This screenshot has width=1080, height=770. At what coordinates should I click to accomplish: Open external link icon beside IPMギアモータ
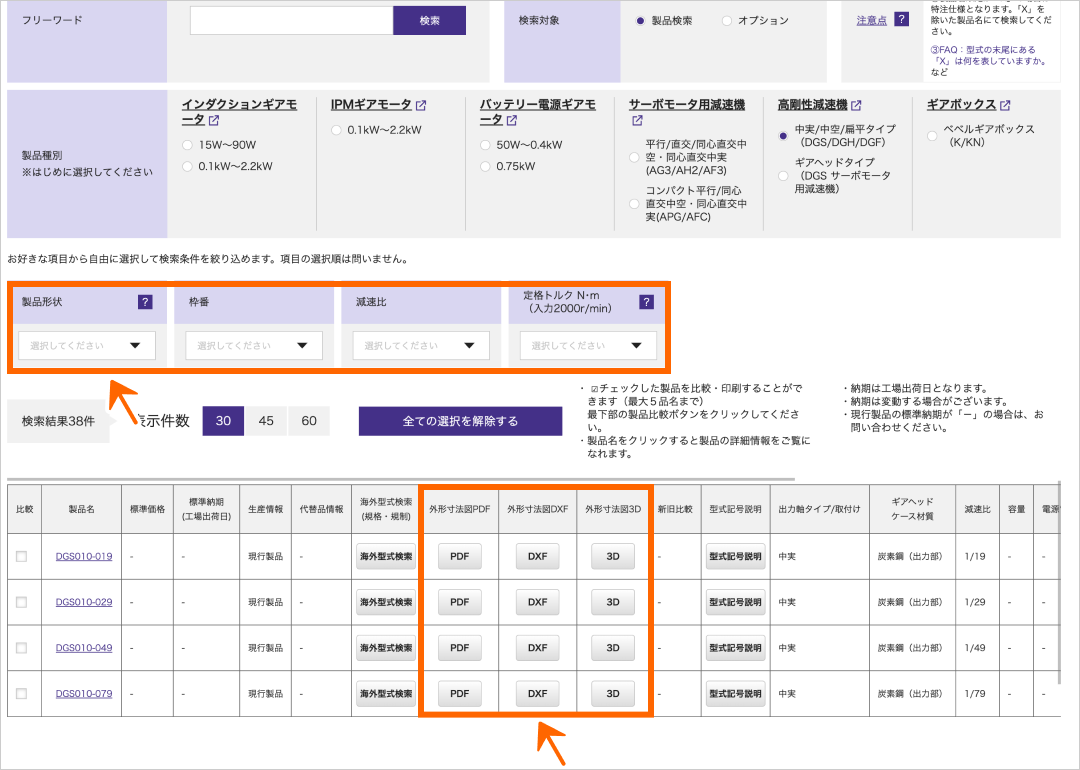coord(421,105)
